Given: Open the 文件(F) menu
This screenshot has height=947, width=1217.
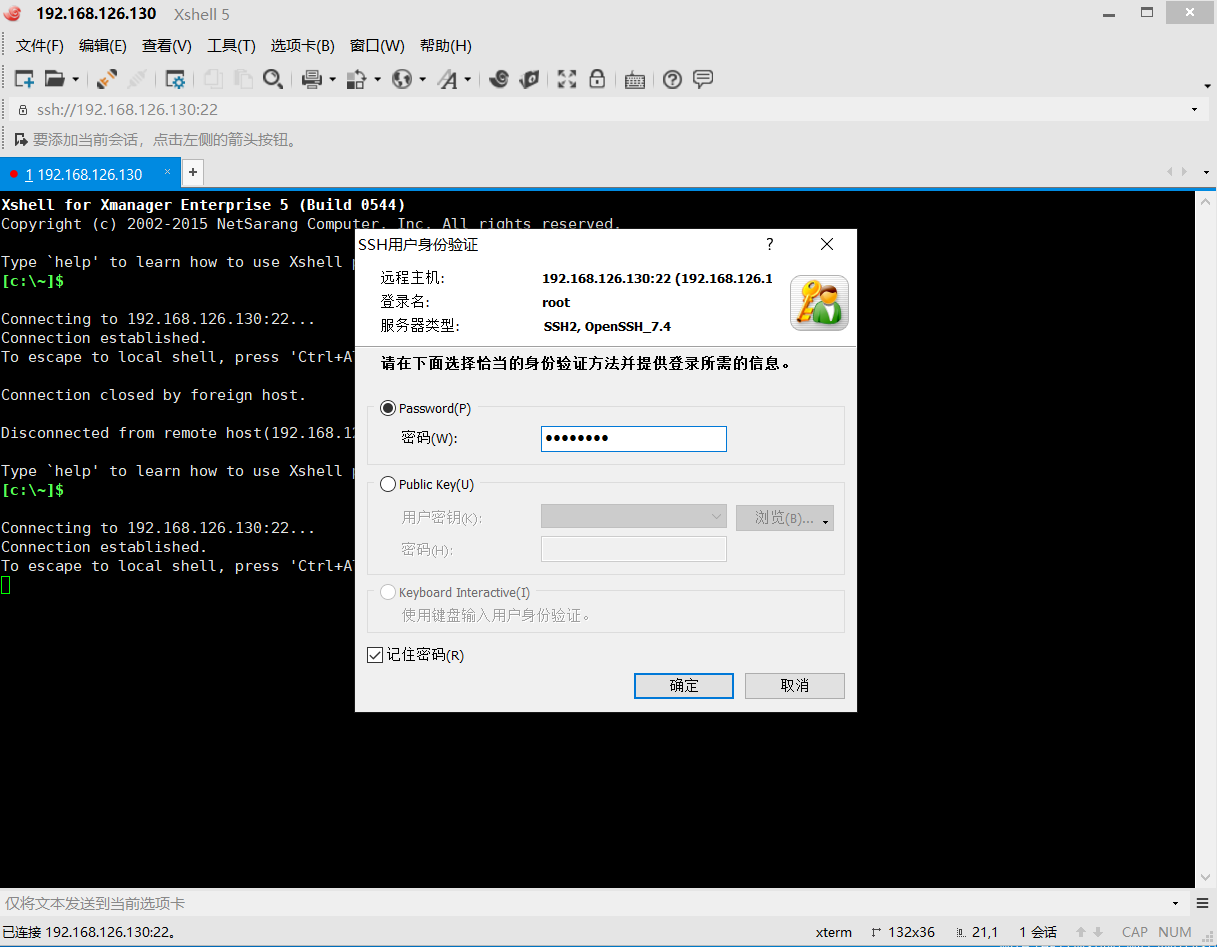Looking at the screenshot, I should click(40, 46).
